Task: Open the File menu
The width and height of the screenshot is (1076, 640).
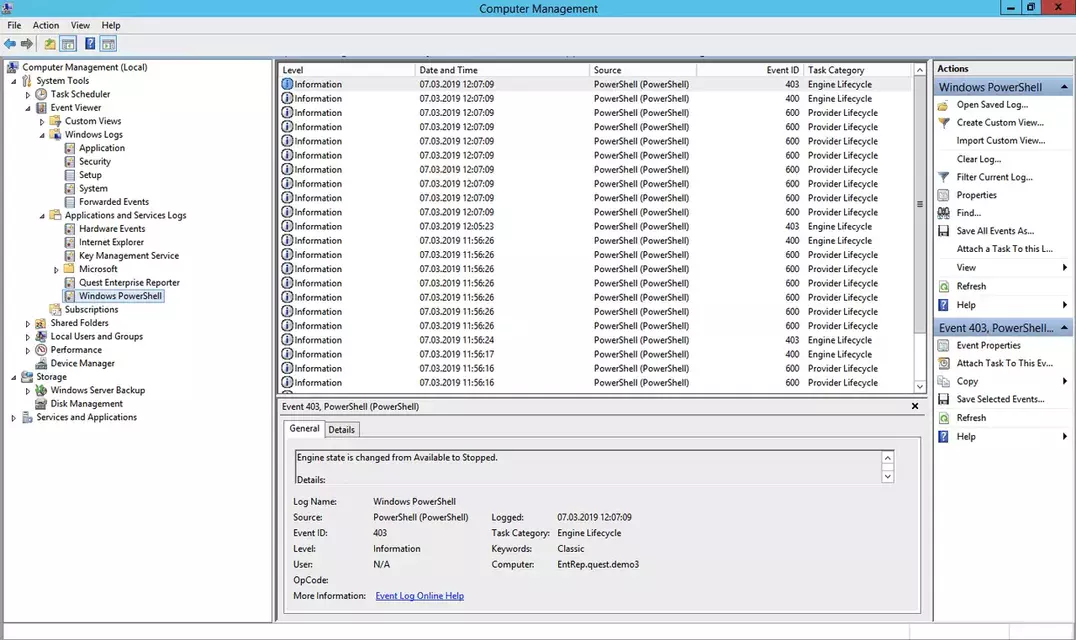Action: (14, 25)
